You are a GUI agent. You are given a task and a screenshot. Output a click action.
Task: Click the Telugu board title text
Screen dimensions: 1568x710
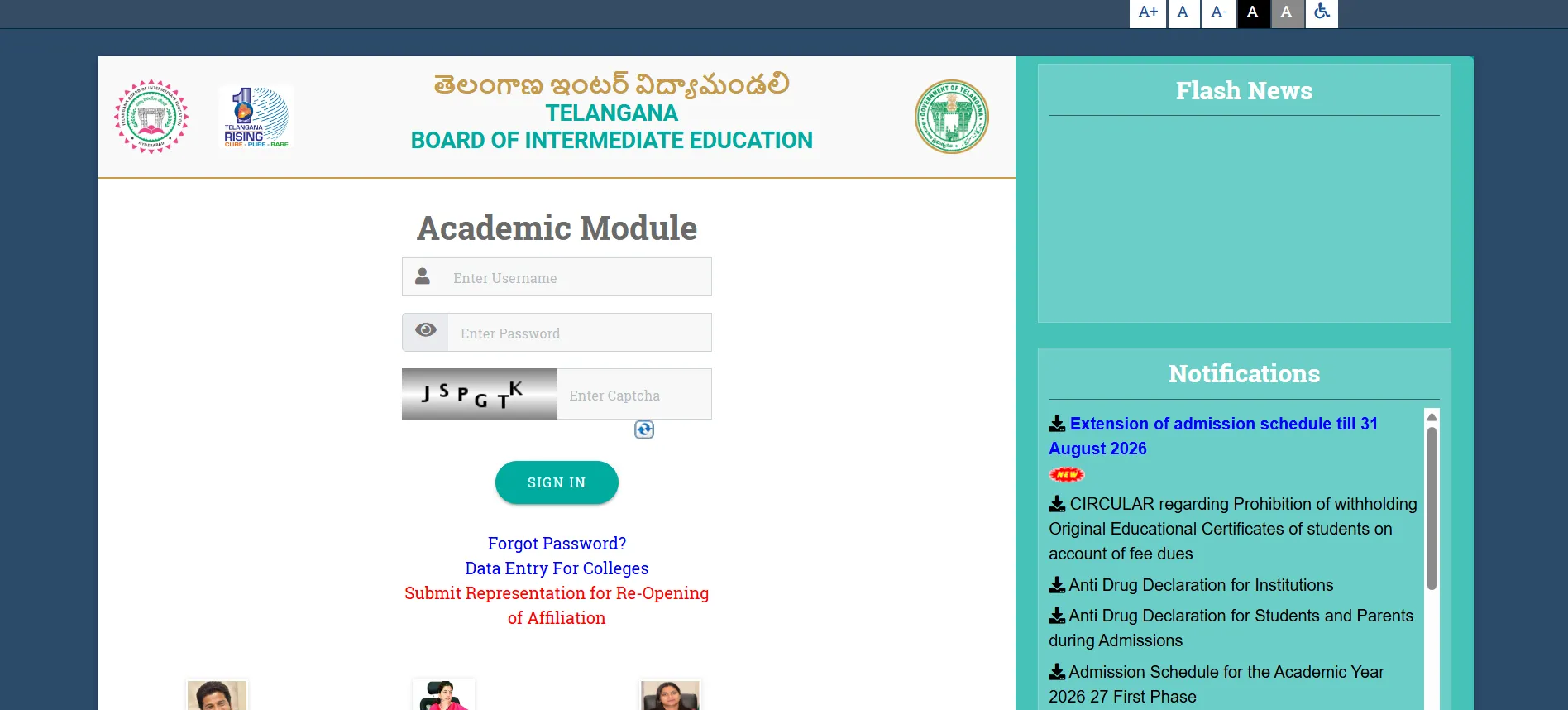click(612, 84)
